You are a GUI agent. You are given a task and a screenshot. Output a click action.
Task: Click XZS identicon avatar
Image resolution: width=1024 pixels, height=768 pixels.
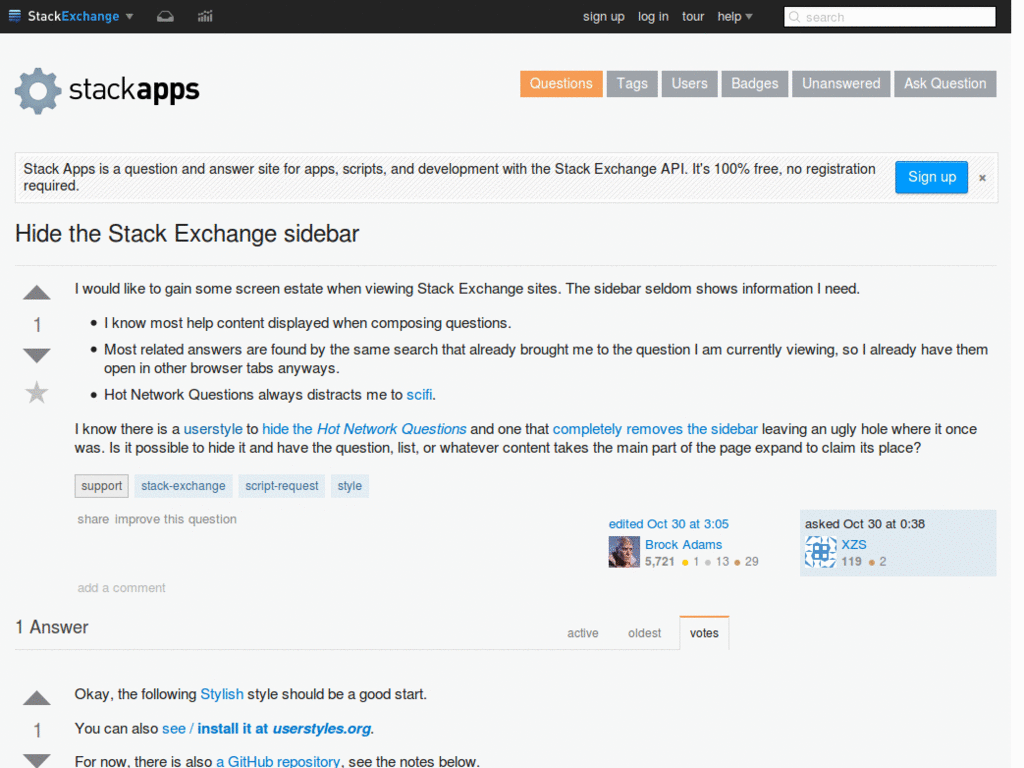click(821, 552)
